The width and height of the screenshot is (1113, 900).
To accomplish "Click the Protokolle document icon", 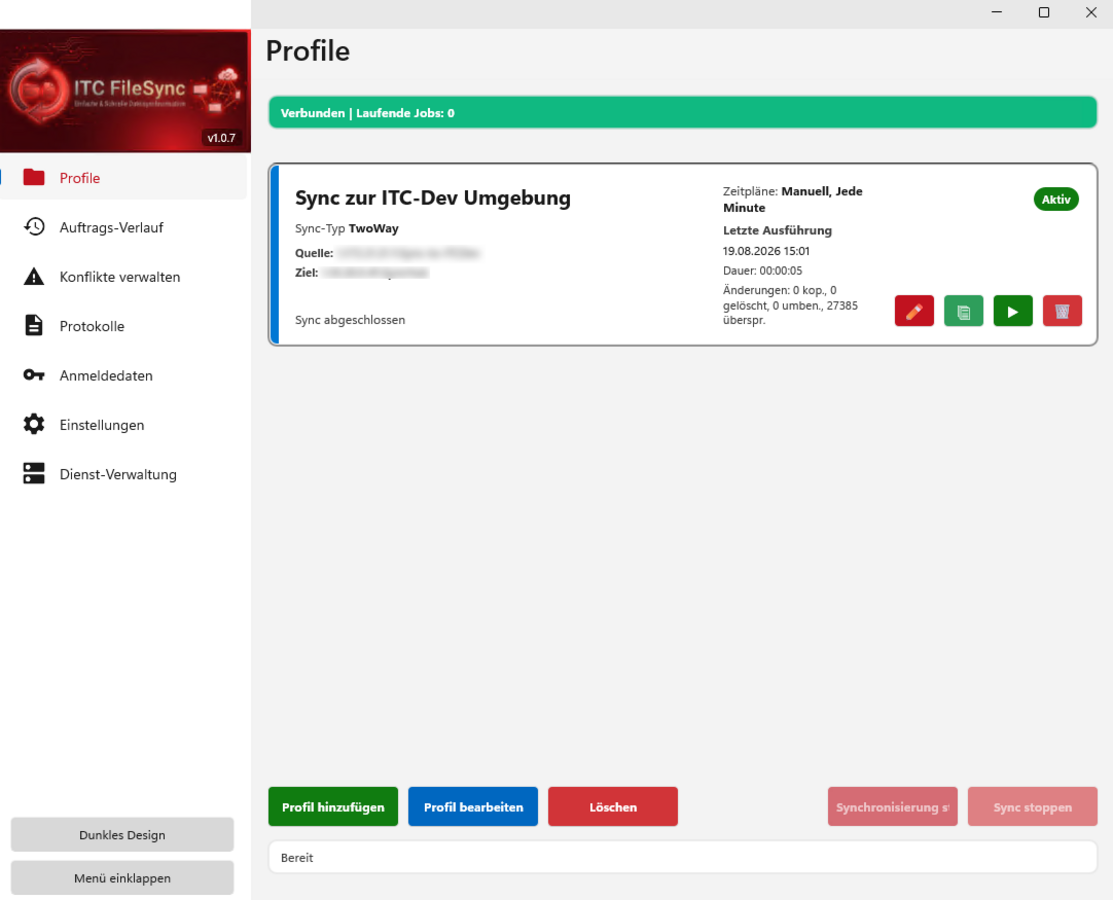I will 34,326.
